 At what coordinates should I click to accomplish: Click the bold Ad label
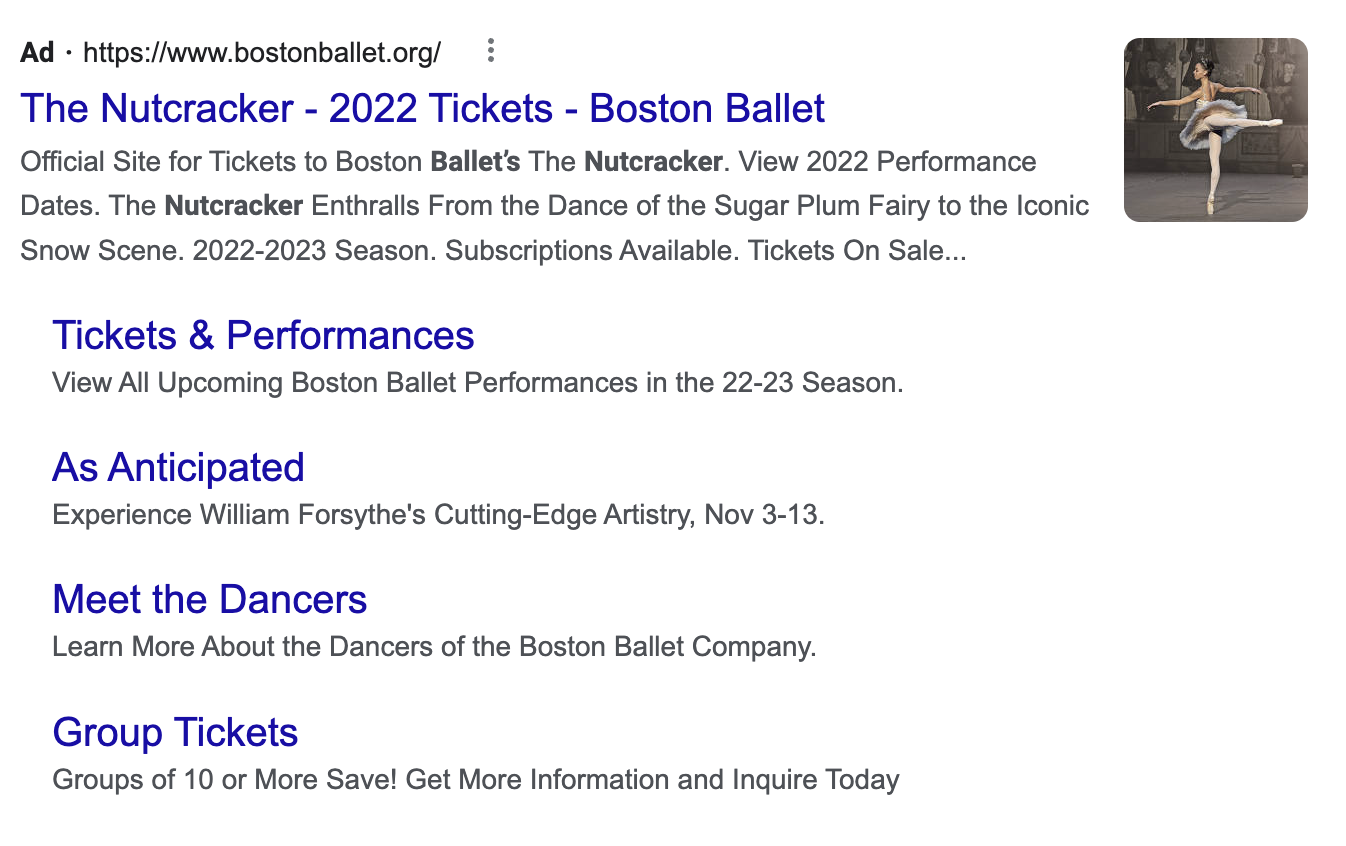(x=37, y=52)
